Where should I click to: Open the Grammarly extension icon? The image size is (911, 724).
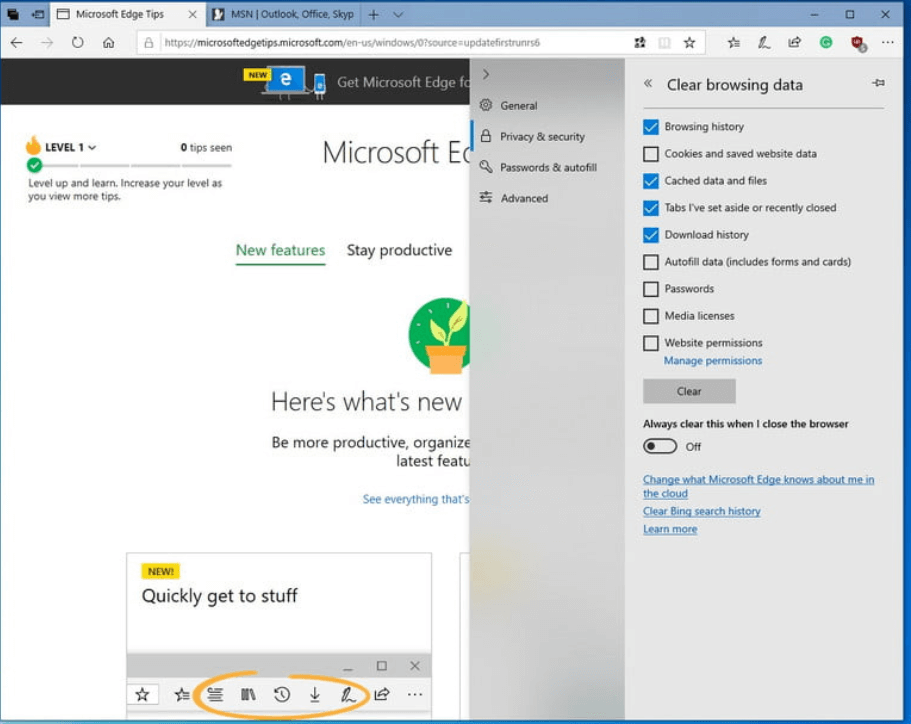click(826, 42)
